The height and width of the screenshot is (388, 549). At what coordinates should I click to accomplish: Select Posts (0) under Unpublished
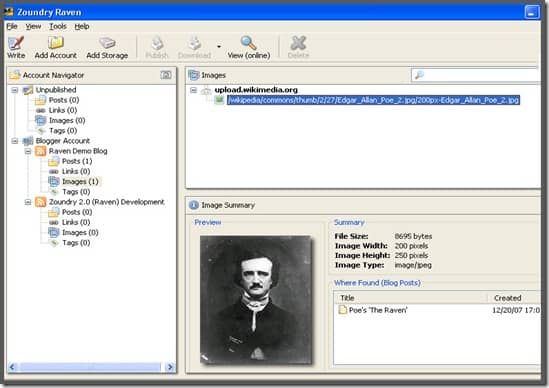click(64, 100)
